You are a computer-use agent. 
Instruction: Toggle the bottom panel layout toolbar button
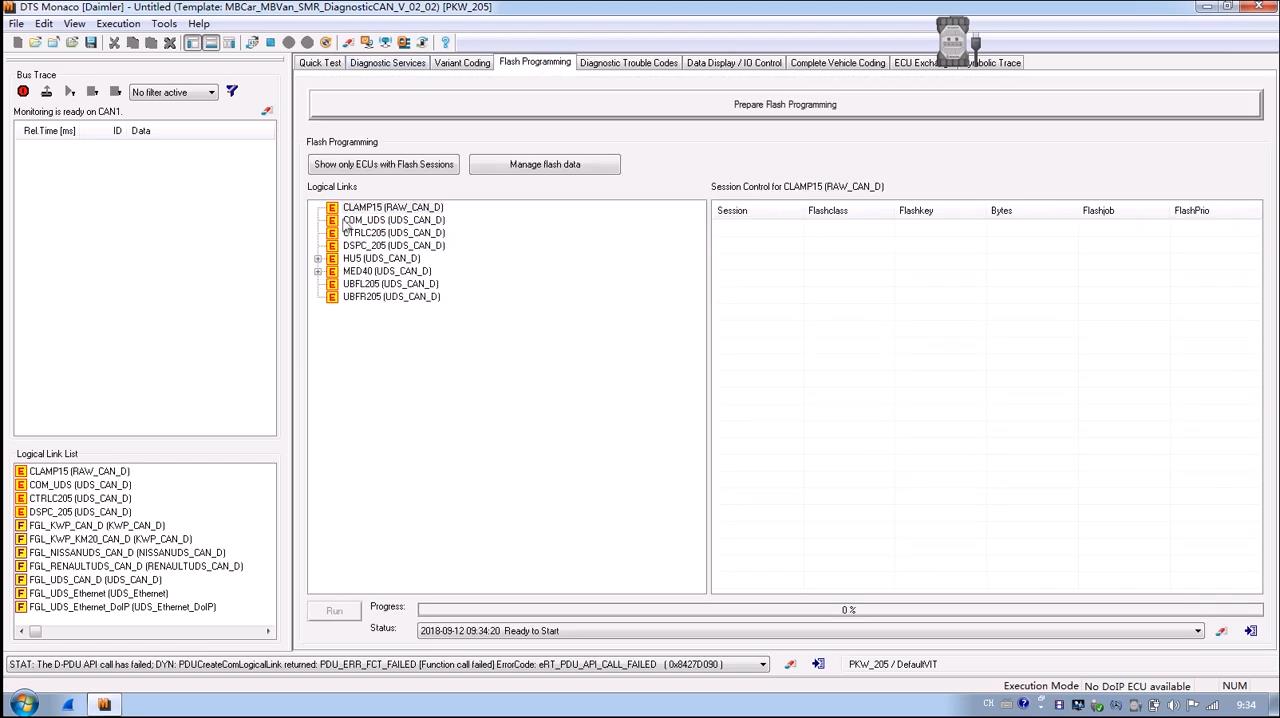pos(211,42)
